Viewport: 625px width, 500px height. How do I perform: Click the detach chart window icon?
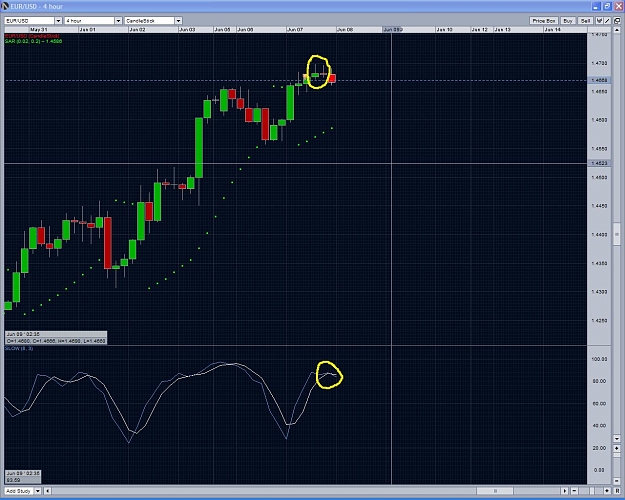pos(617,21)
